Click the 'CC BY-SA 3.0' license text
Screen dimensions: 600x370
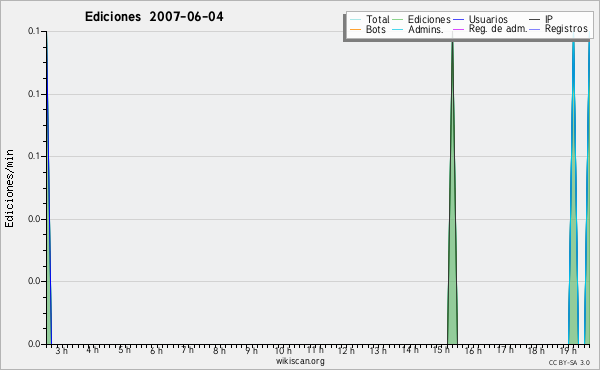coord(569,362)
